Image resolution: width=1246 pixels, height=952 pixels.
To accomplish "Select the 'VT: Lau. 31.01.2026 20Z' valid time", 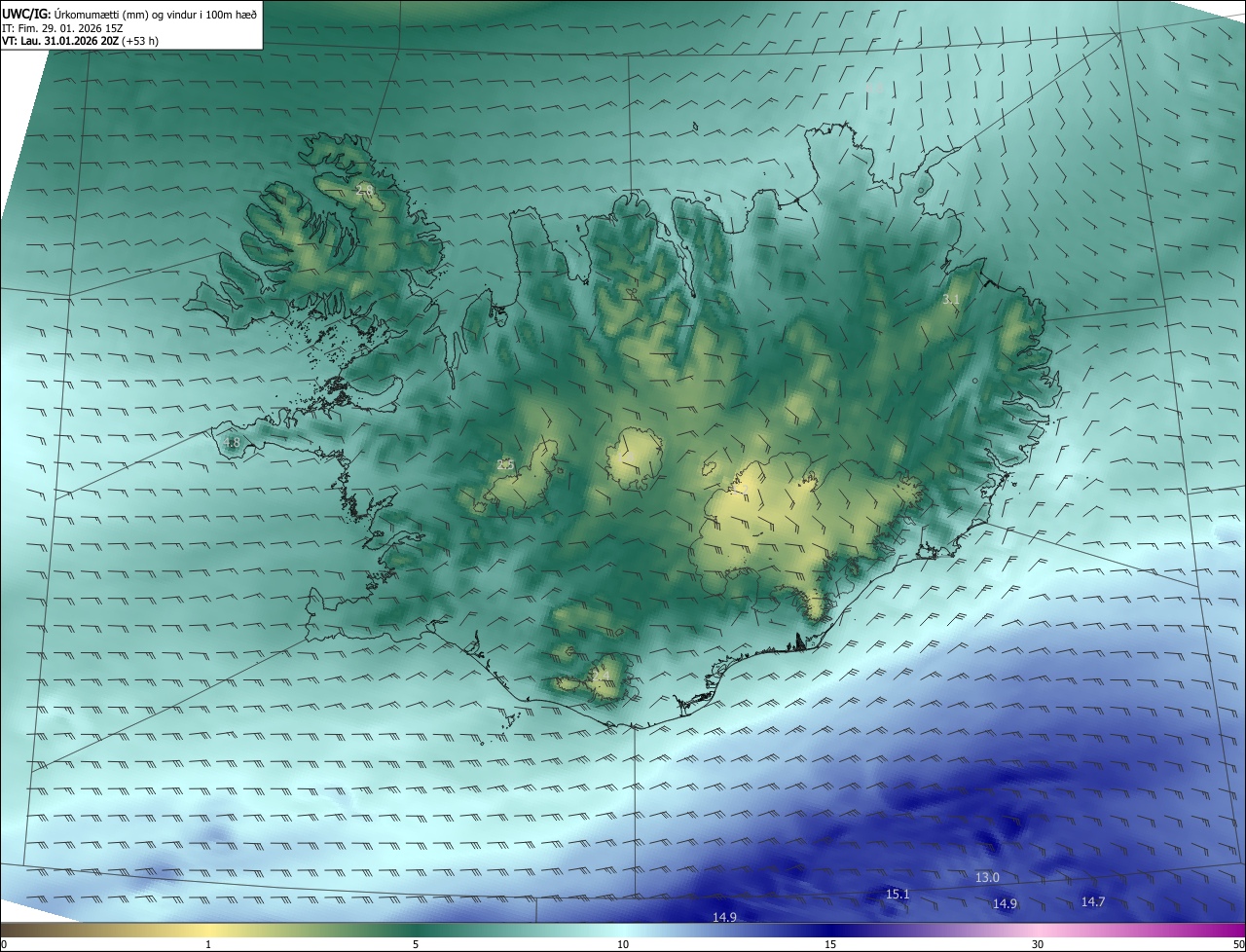I will pos(60,41).
